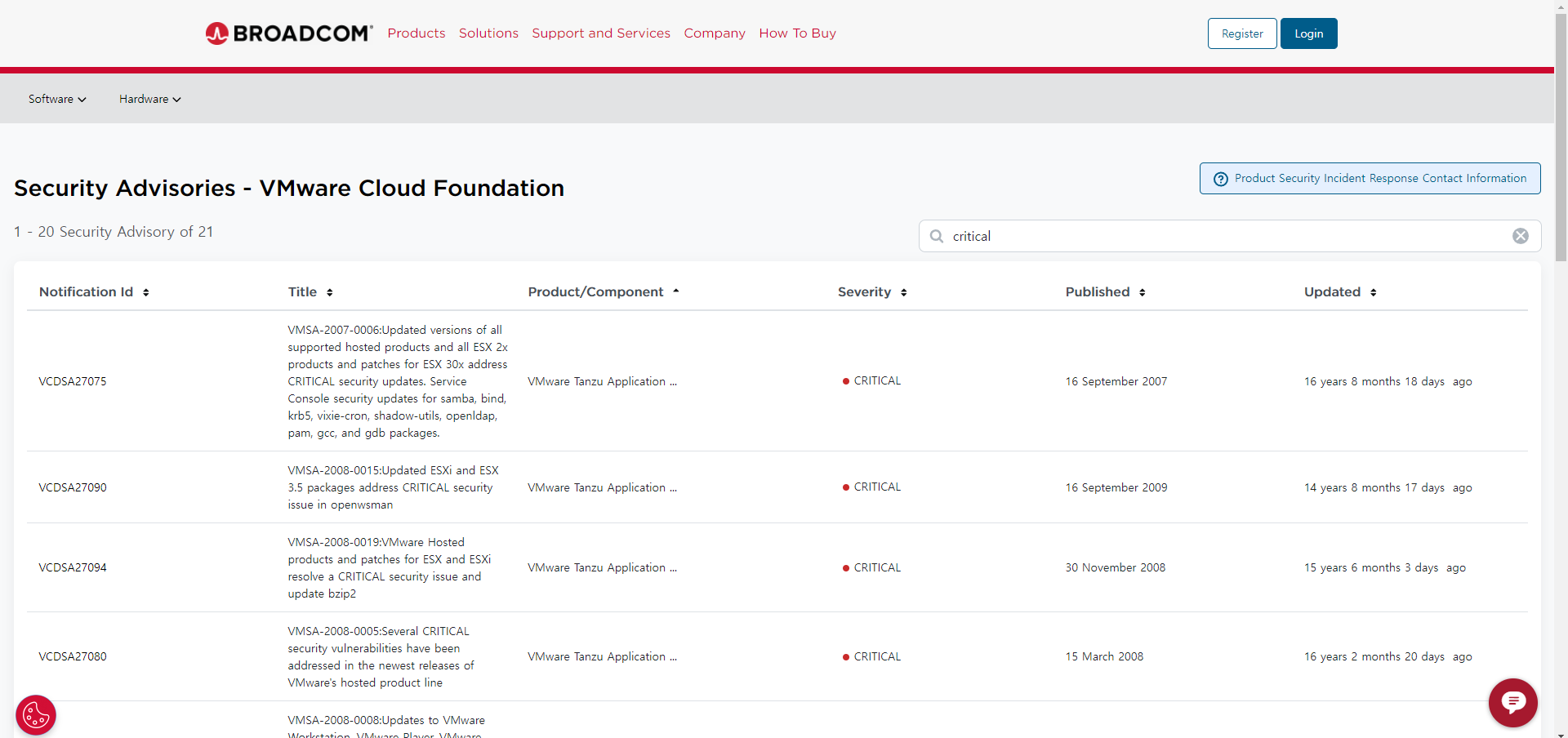Click the VMSA-2007-0006 advisory title
Image resolution: width=1568 pixels, height=738 pixels.
[x=398, y=381]
